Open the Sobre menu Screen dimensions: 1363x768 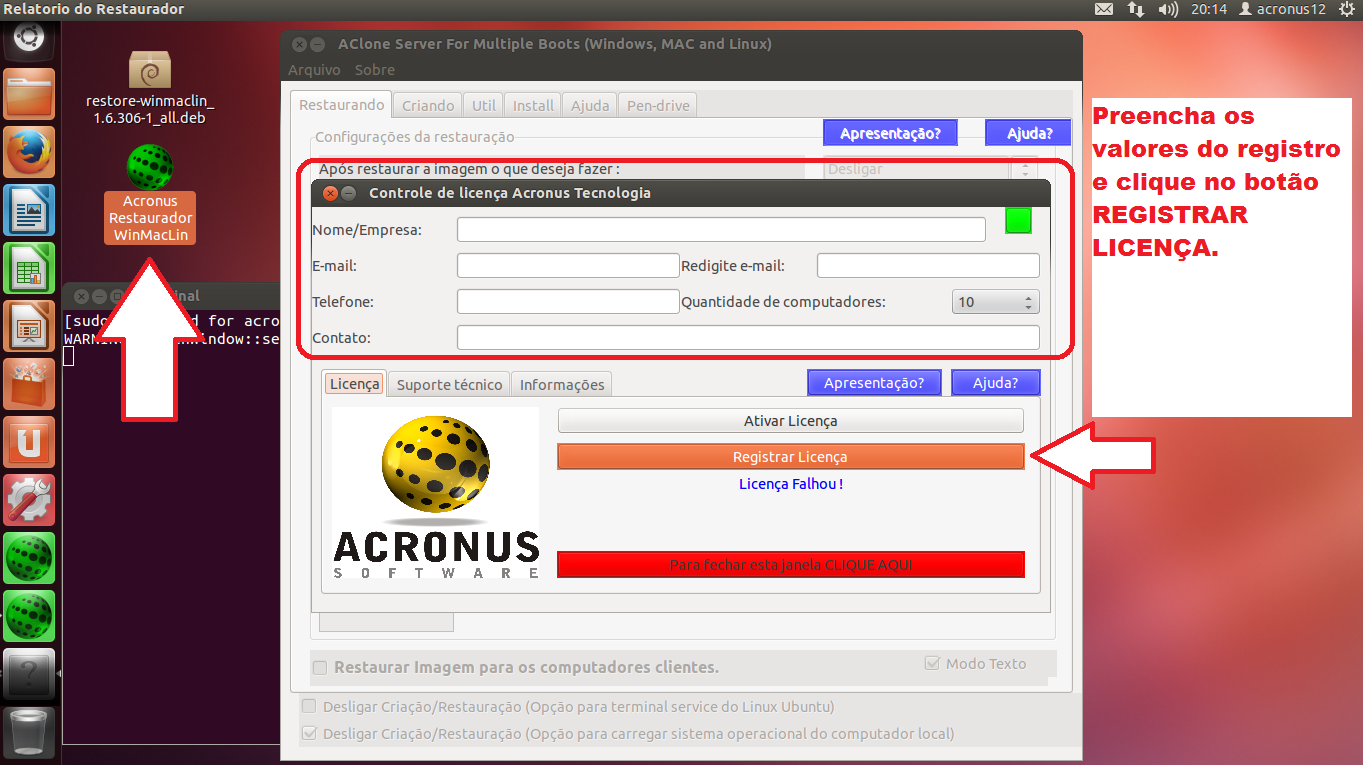[x=374, y=70]
